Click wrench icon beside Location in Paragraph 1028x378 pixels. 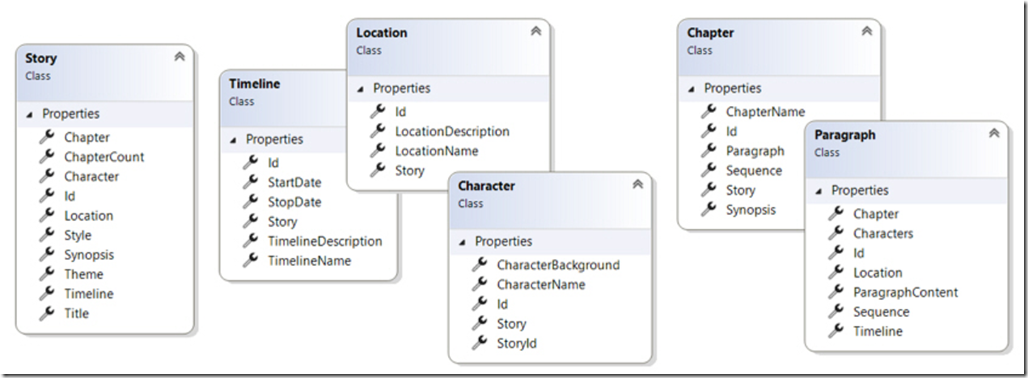click(x=836, y=272)
